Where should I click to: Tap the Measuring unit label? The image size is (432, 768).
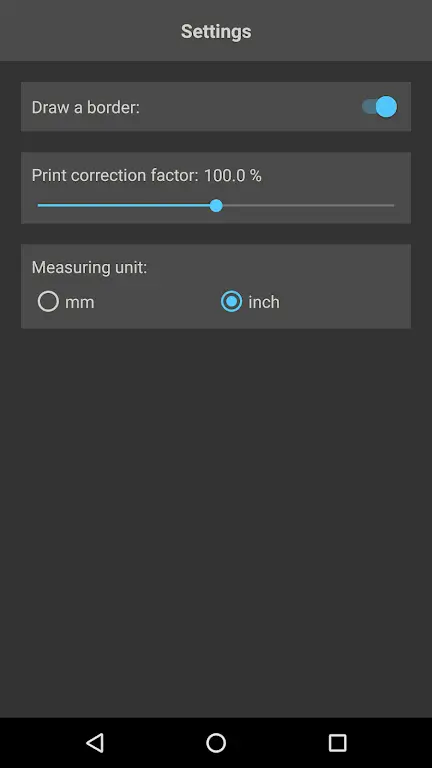(89, 267)
